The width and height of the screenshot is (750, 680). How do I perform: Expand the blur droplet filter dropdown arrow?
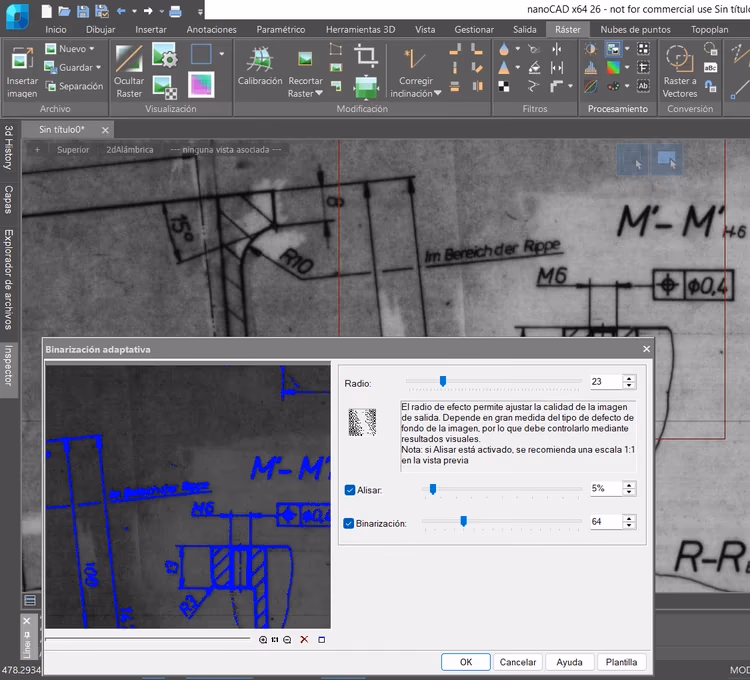[x=518, y=49]
